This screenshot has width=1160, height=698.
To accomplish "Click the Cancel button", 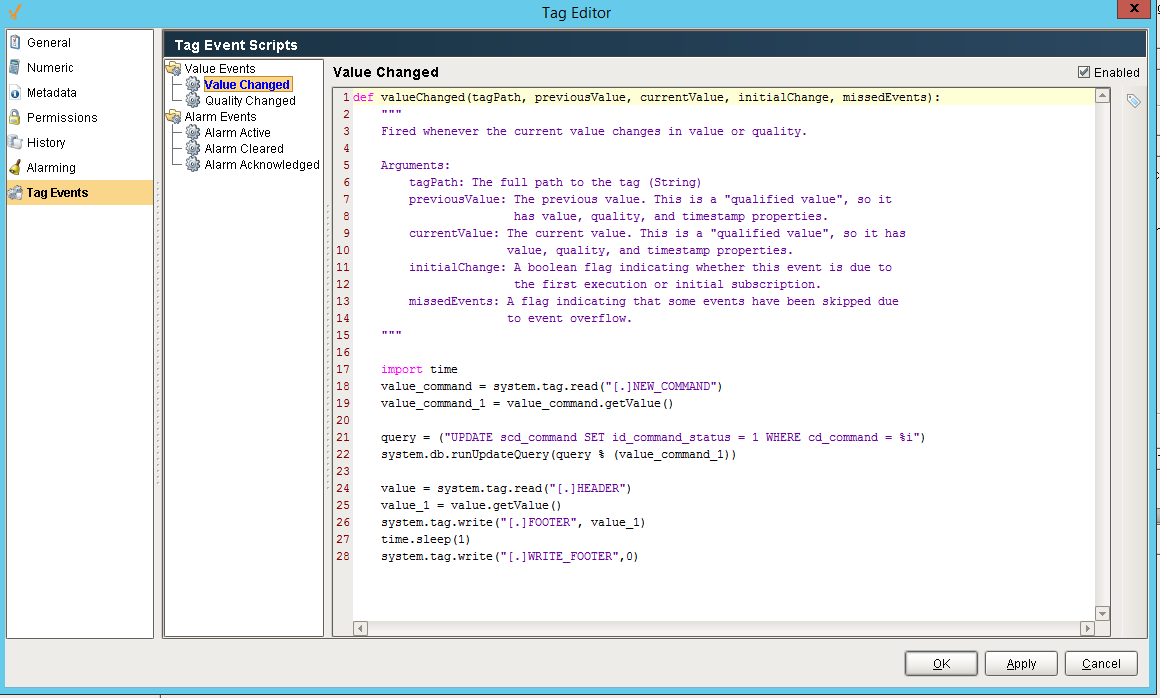I will (x=1101, y=663).
